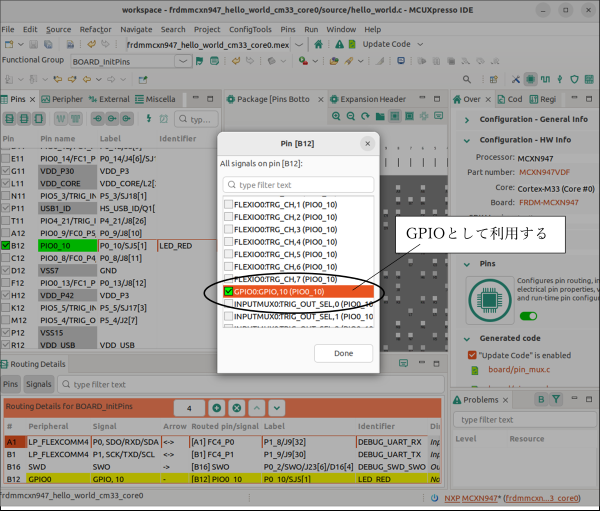Open the Update Code dropdown arrow

click(419, 44)
